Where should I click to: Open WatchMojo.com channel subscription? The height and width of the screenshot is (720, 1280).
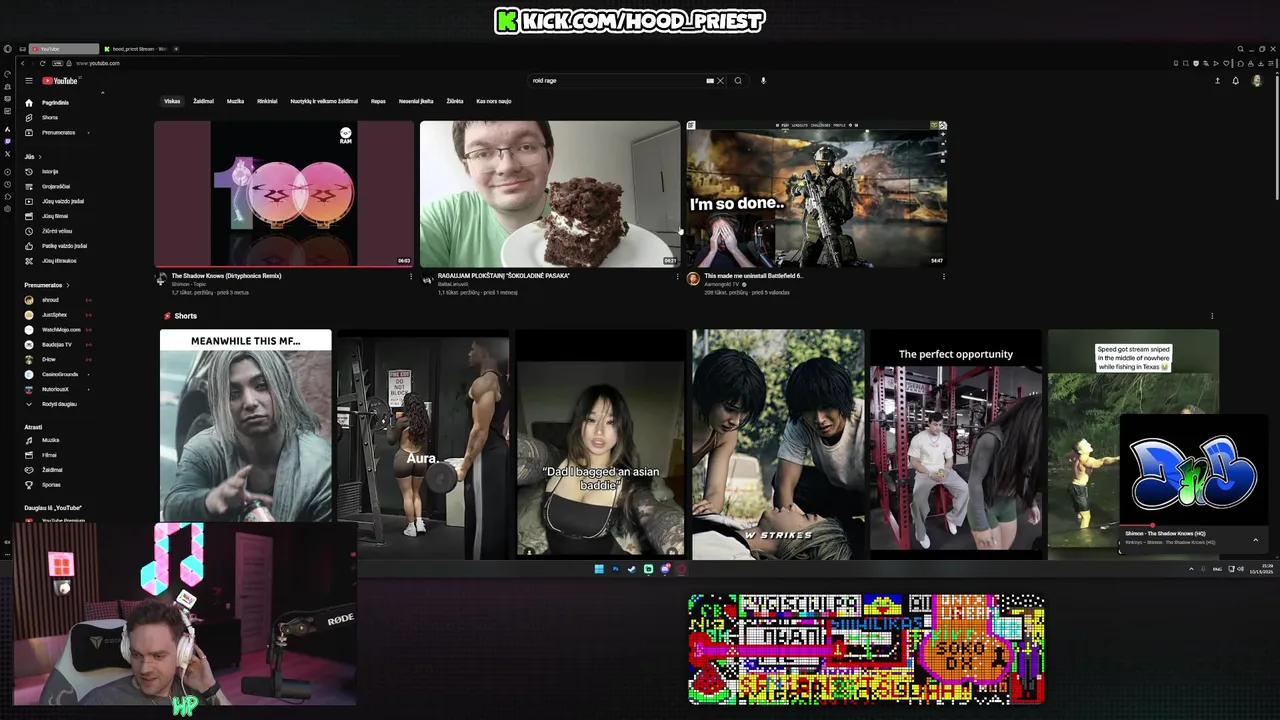pyautogui.click(x=60, y=330)
